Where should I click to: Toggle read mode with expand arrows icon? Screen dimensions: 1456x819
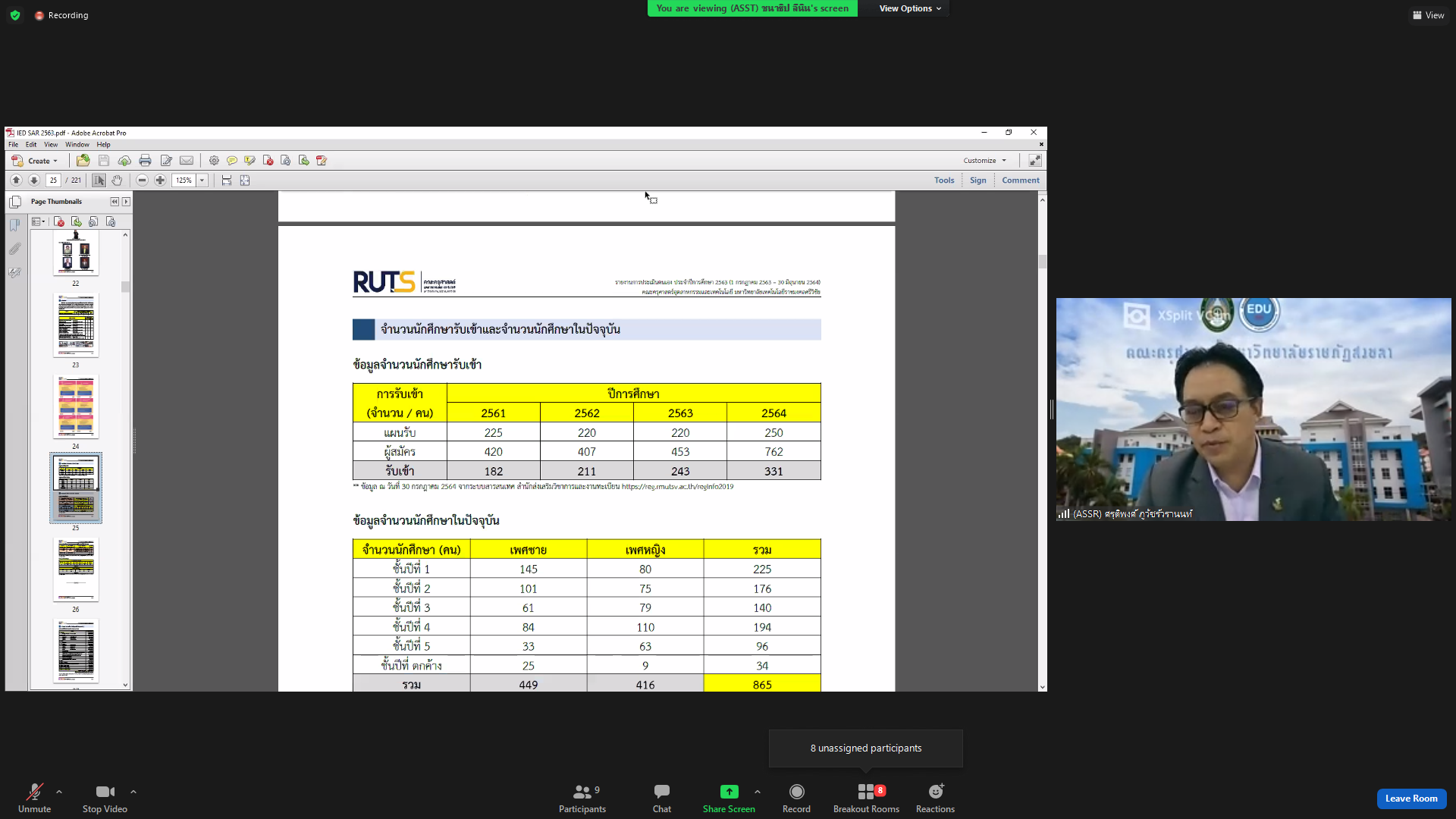[1035, 161]
